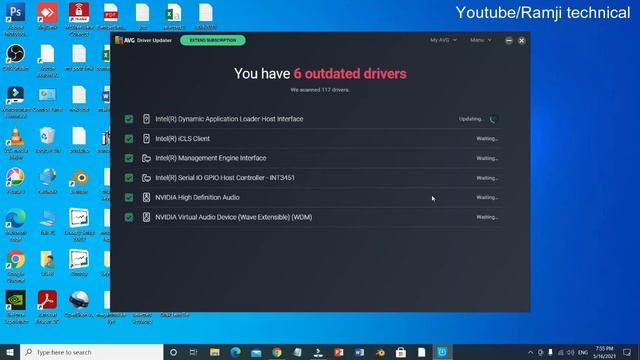Open Microsoft Edge desktop shortcut
Viewport: 640px width, 360px height.
[x=16, y=225]
